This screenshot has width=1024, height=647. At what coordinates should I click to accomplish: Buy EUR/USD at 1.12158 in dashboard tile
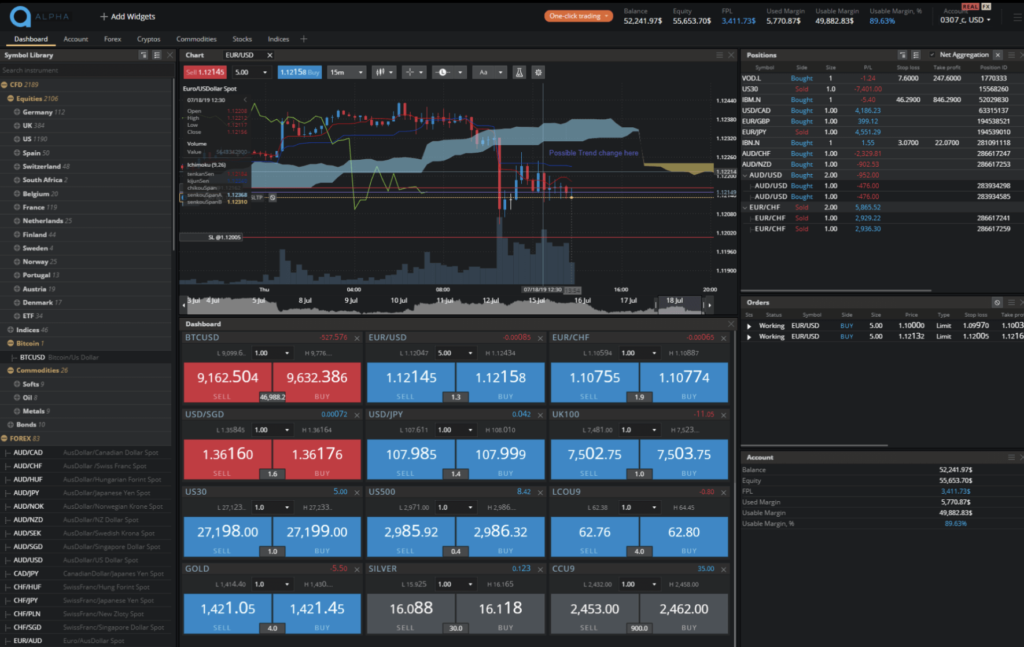tap(501, 382)
